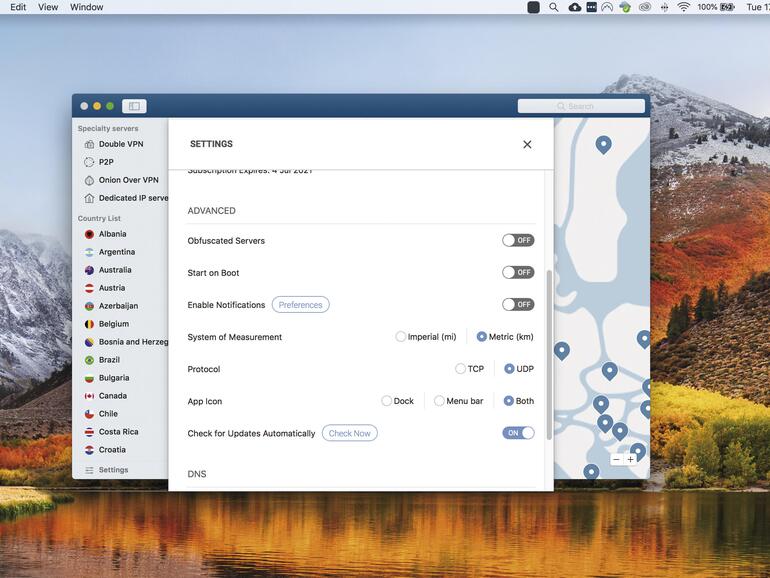Click the northernmost map server pin
Screen dimensions: 770x578
[604, 144]
